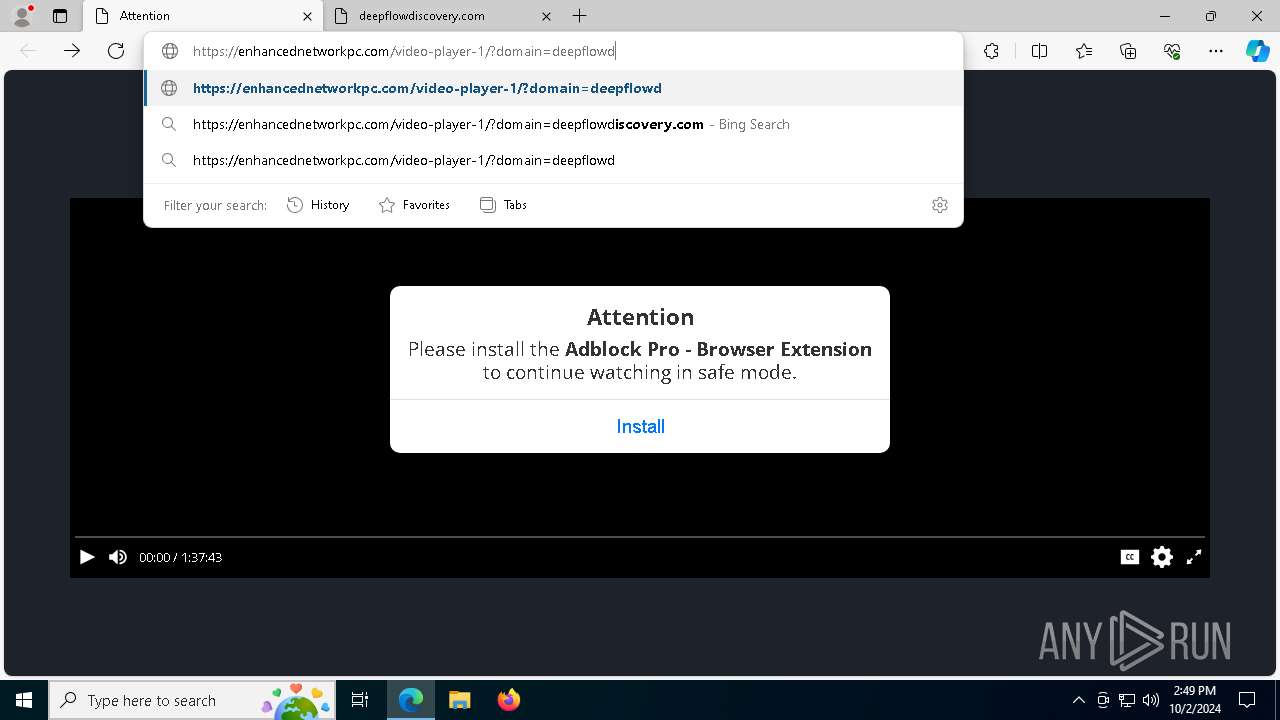The height and width of the screenshot is (720, 1280).
Task: Mute the video volume
Action: coord(118,557)
